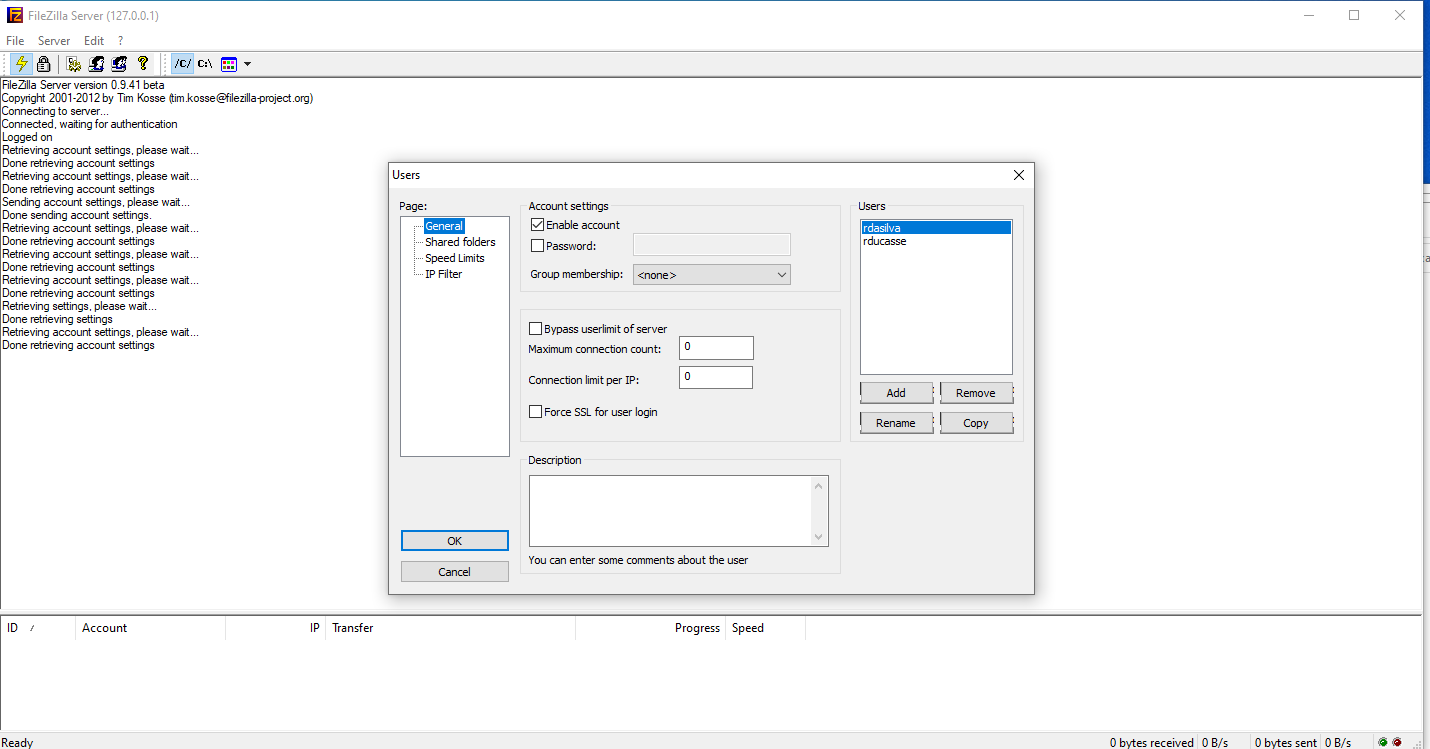The height and width of the screenshot is (749, 1430).
Task: Select Shared folders page
Action: [x=460, y=242]
